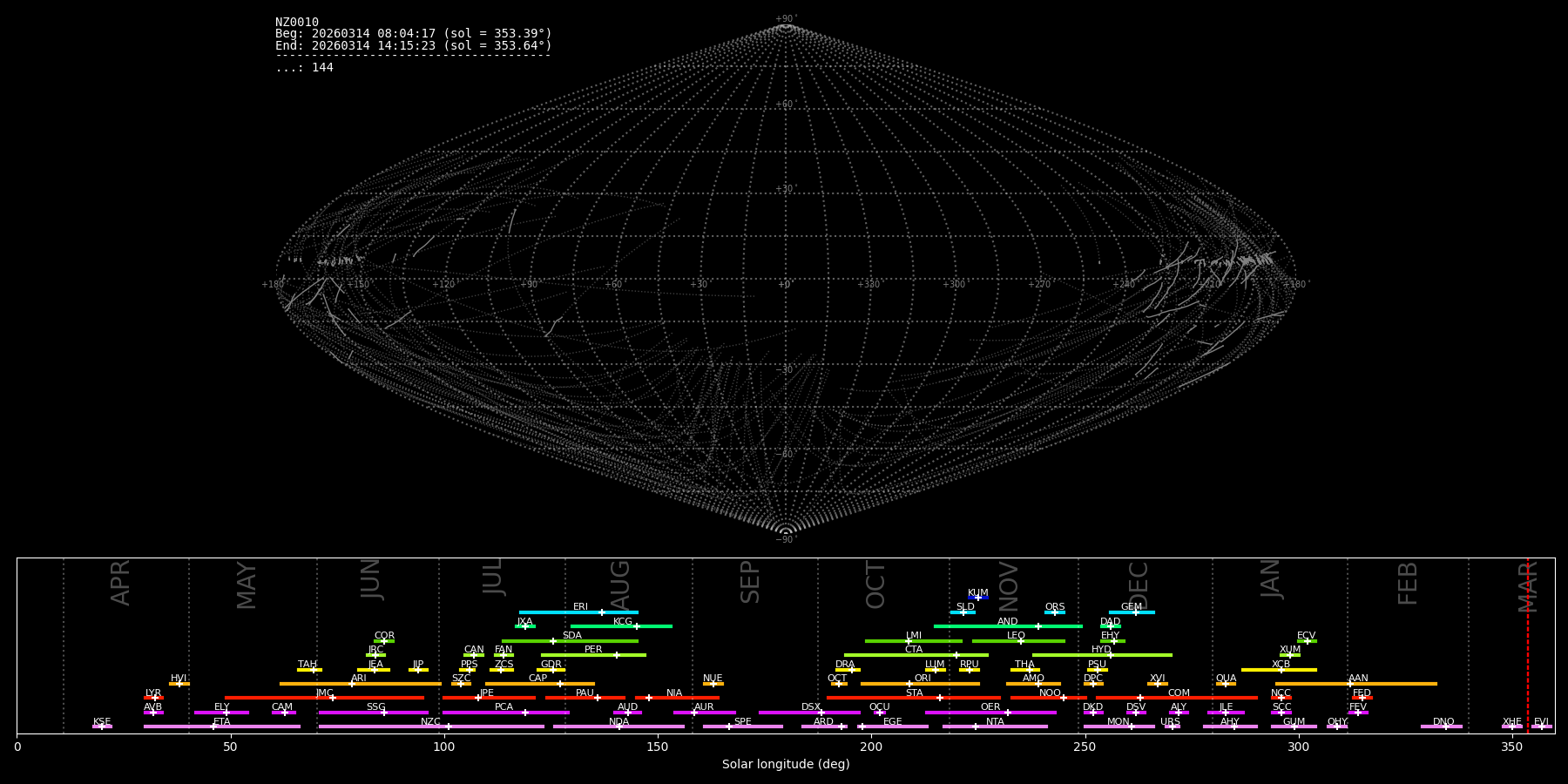The image size is (1568, 784).
Task: Click the SPE shower label
Action: point(742,722)
